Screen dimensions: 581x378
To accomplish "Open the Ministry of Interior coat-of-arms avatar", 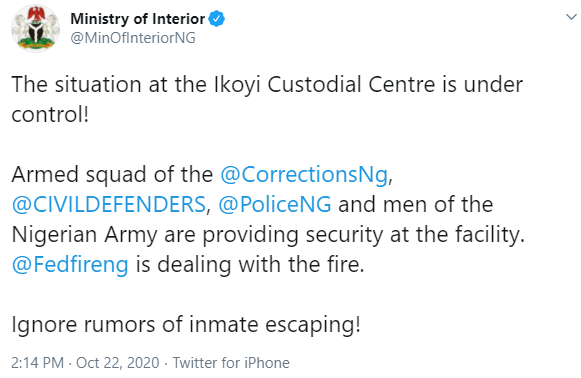I will tap(35, 28).
